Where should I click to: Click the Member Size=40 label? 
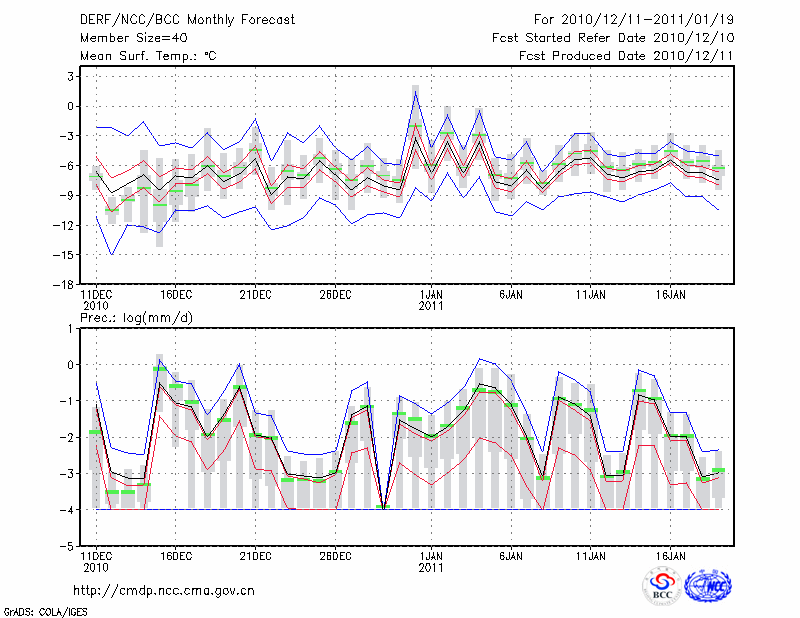[x=127, y=38]
